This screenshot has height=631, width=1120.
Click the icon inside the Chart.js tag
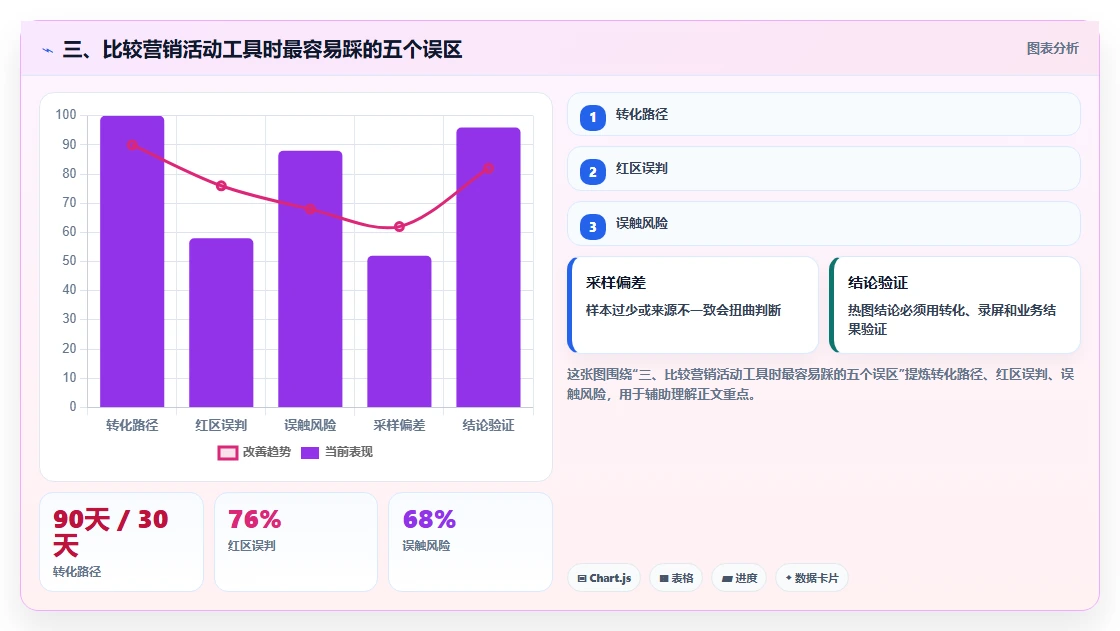582,579
